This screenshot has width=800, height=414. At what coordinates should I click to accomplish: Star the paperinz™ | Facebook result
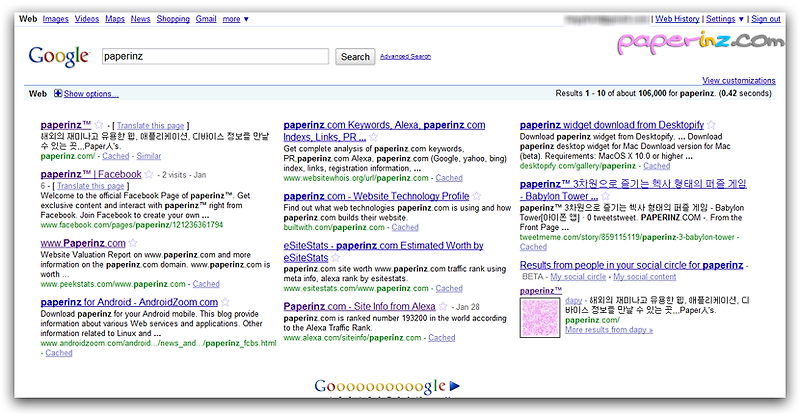[x=148, y=175]
